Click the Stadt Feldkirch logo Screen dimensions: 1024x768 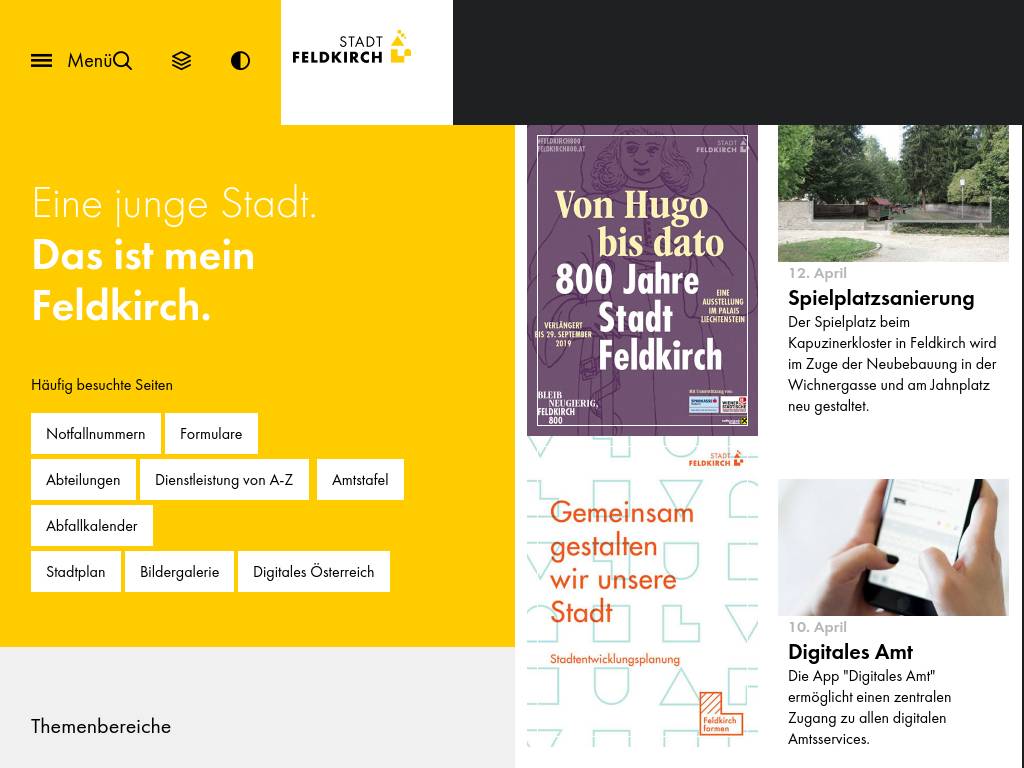352,48
